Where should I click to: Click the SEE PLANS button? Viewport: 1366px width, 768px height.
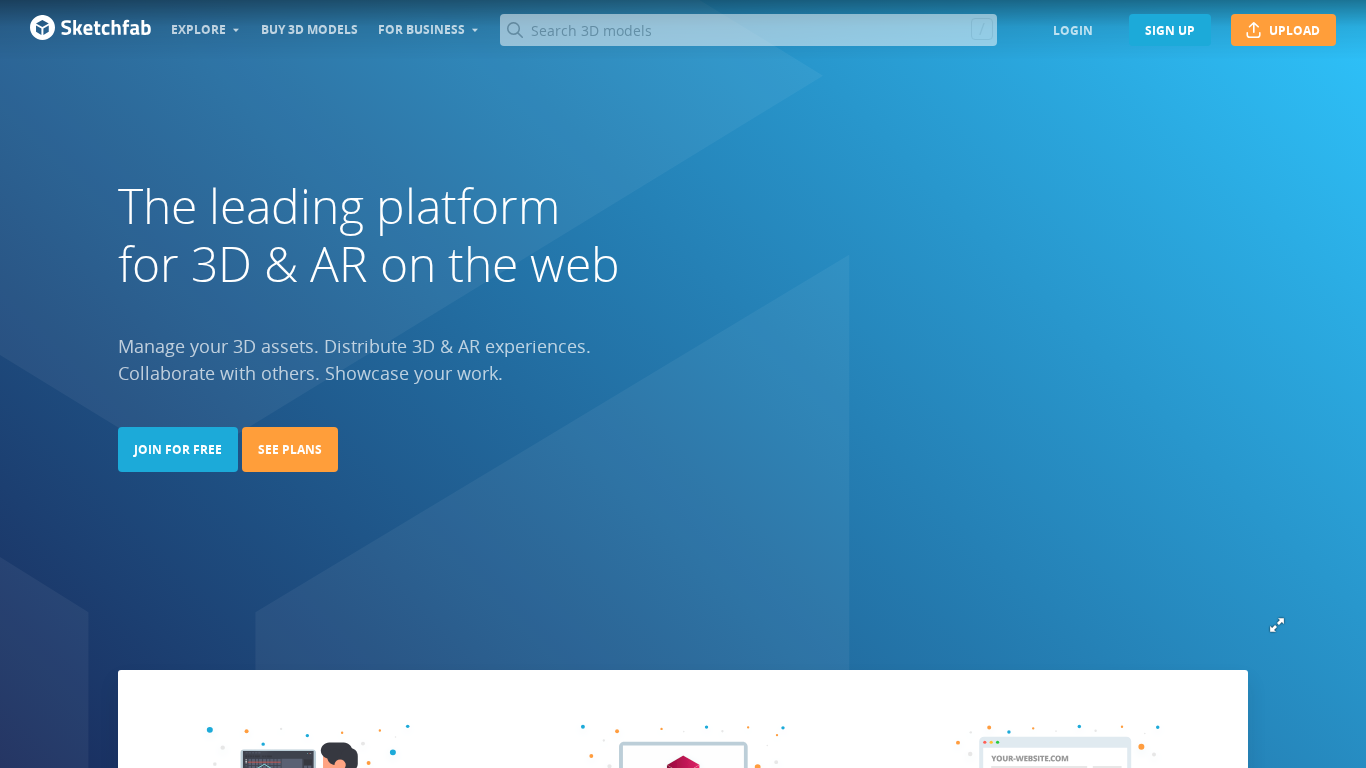tap(290, 449)
